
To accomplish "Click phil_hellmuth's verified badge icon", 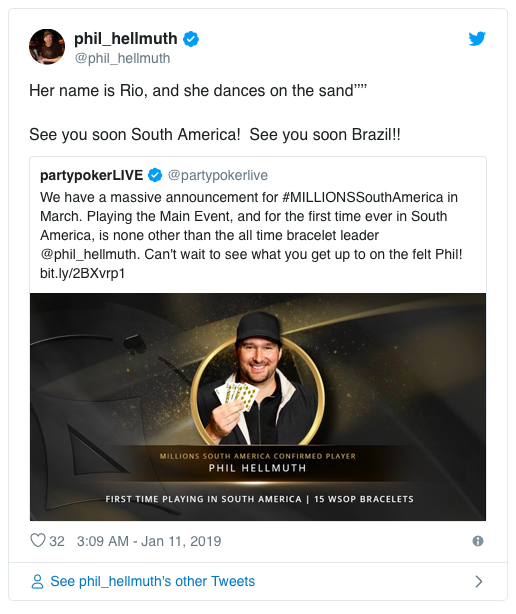I will click(191, 39).
